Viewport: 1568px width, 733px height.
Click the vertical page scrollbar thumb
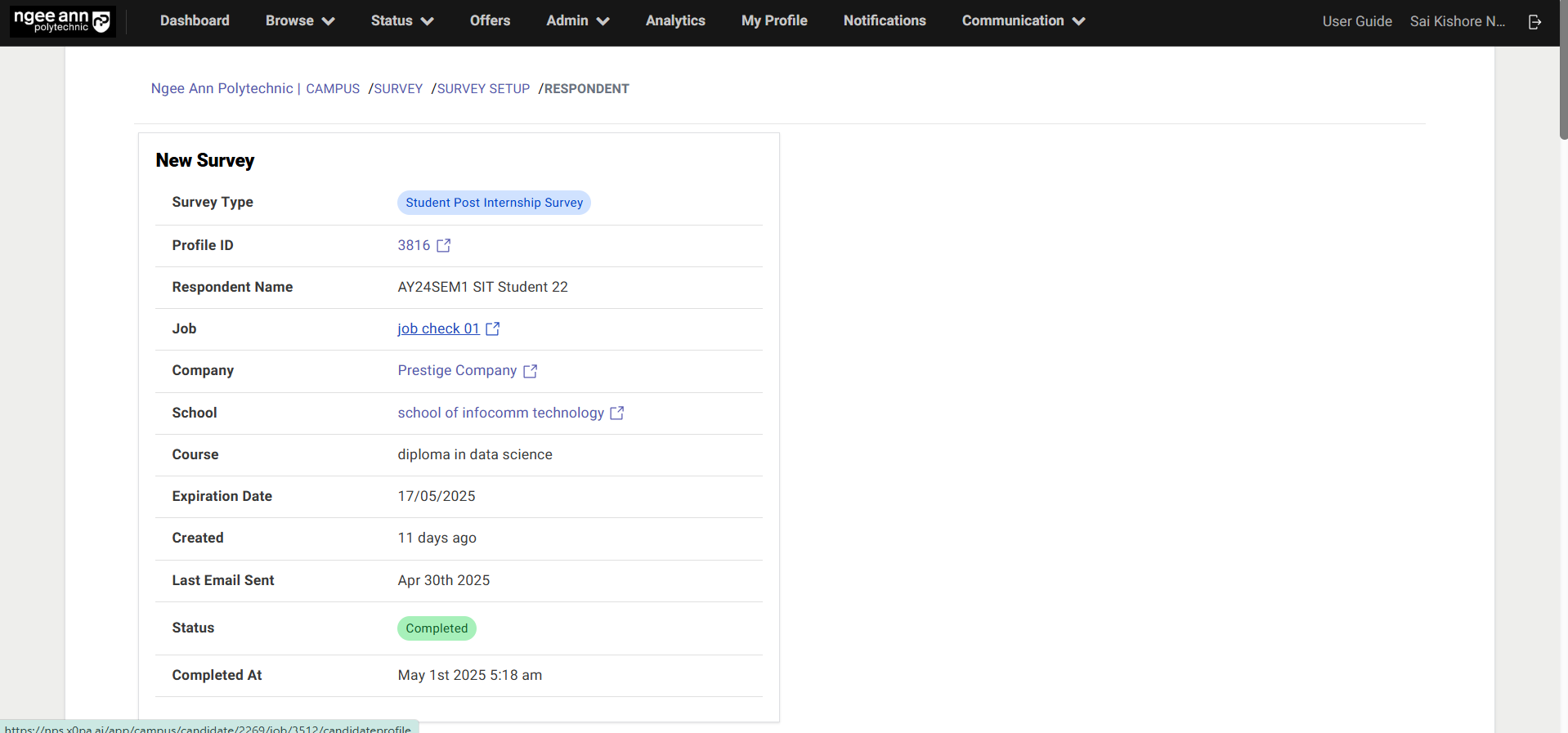(x=1563, y=69)
